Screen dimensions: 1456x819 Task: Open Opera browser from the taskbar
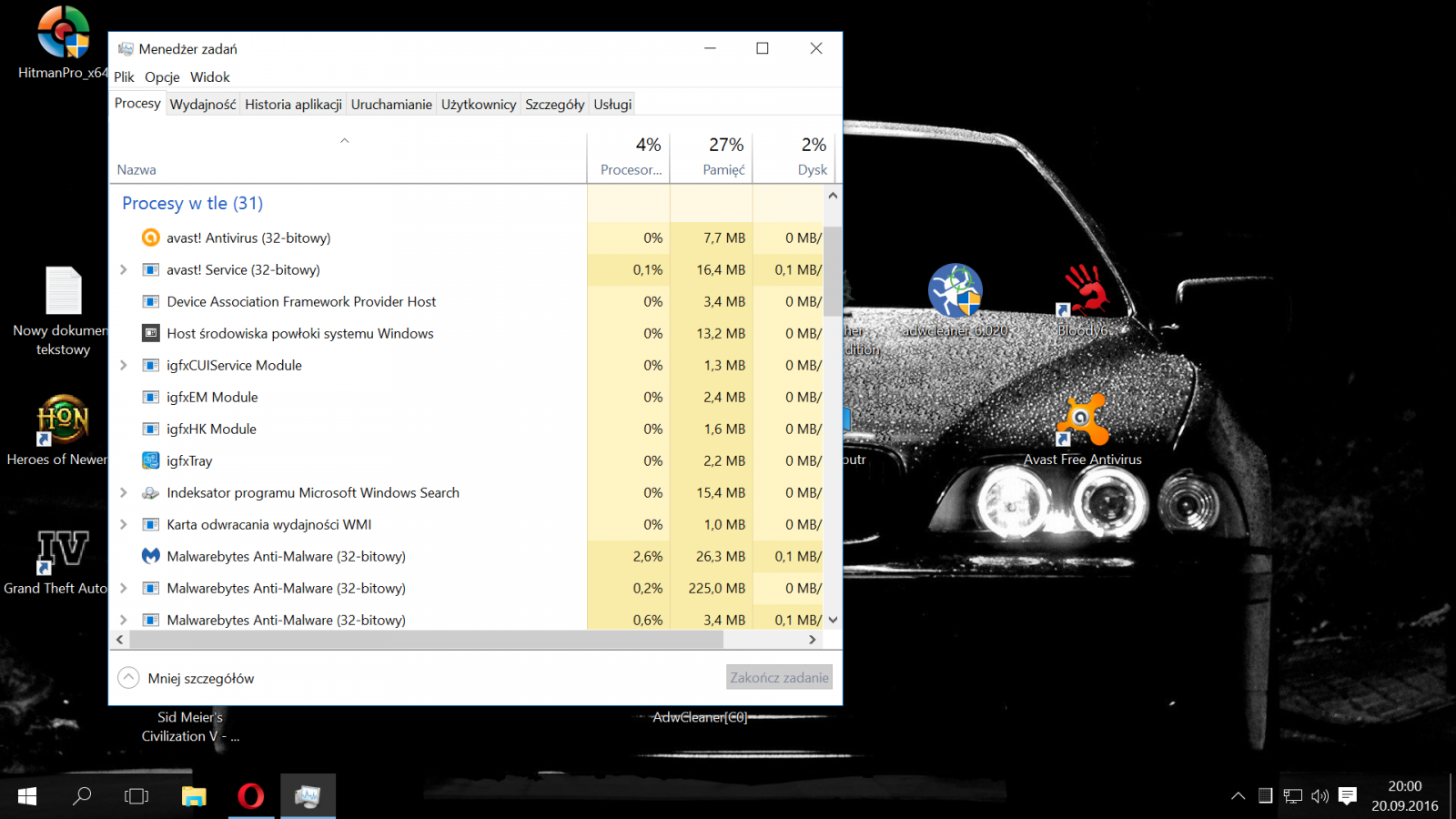pos(251,796)
